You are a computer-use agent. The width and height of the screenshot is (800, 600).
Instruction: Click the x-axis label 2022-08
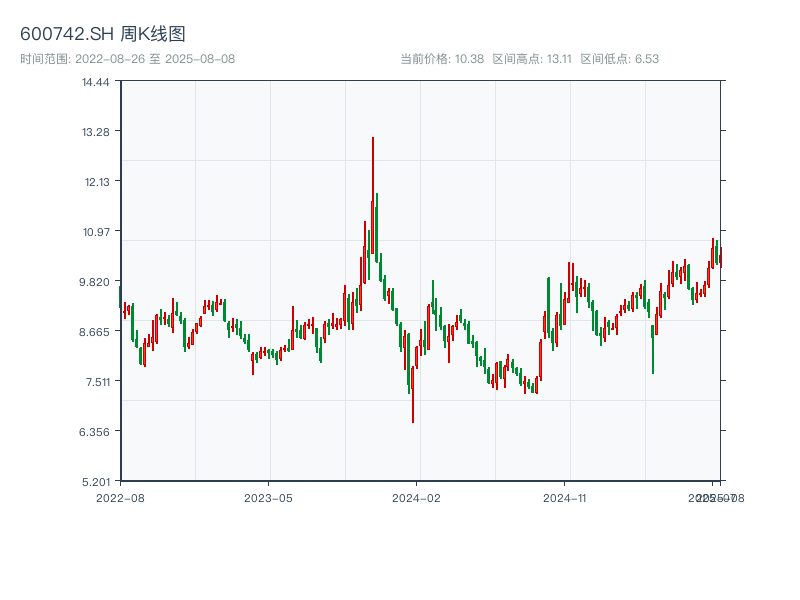120,498
